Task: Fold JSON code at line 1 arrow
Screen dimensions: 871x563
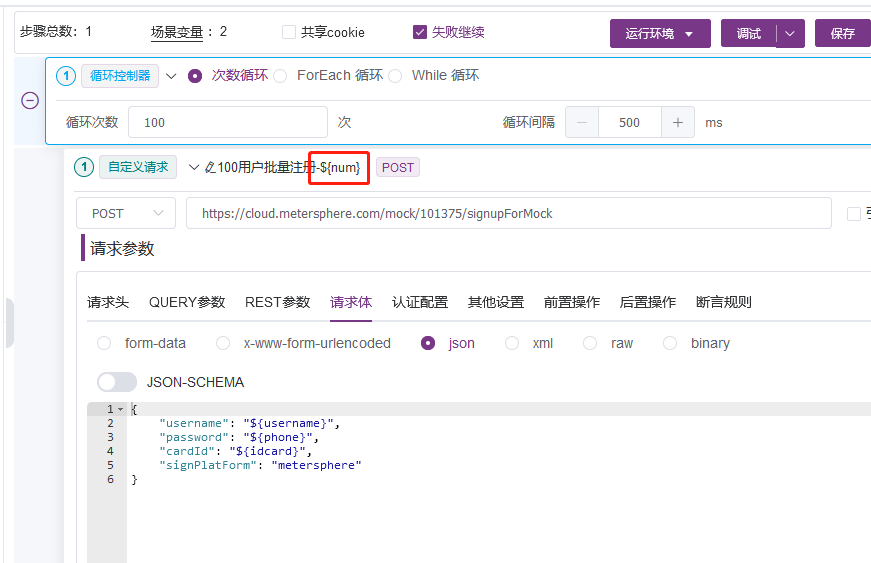Action: [x=121, y=409]
